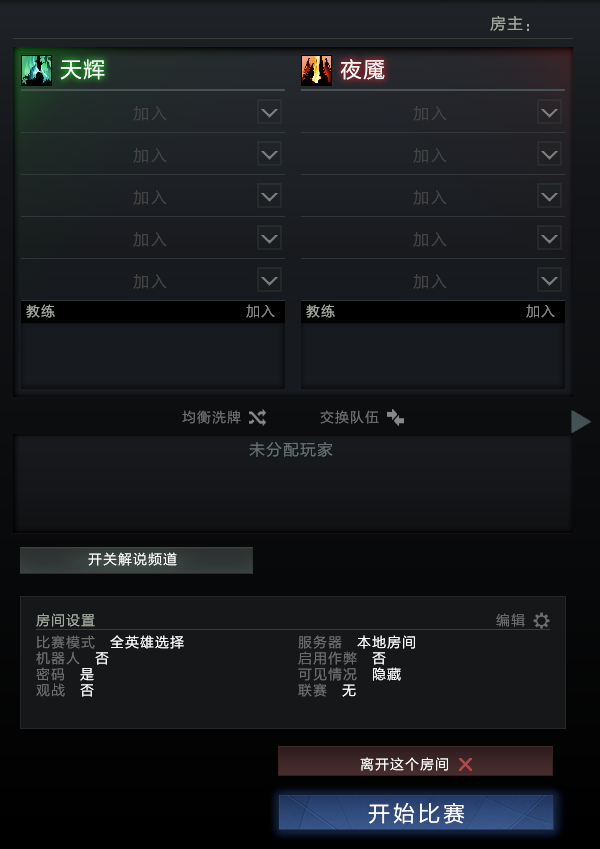The width and height of the screenshot is (600, 849).
Task: Open the third Radiant slot dropdown arrow
Action: [269, 196]
